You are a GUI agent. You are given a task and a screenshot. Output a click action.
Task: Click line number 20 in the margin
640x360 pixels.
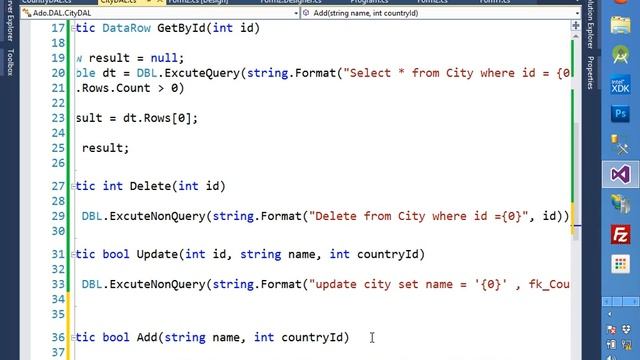(x=58, y=73)
